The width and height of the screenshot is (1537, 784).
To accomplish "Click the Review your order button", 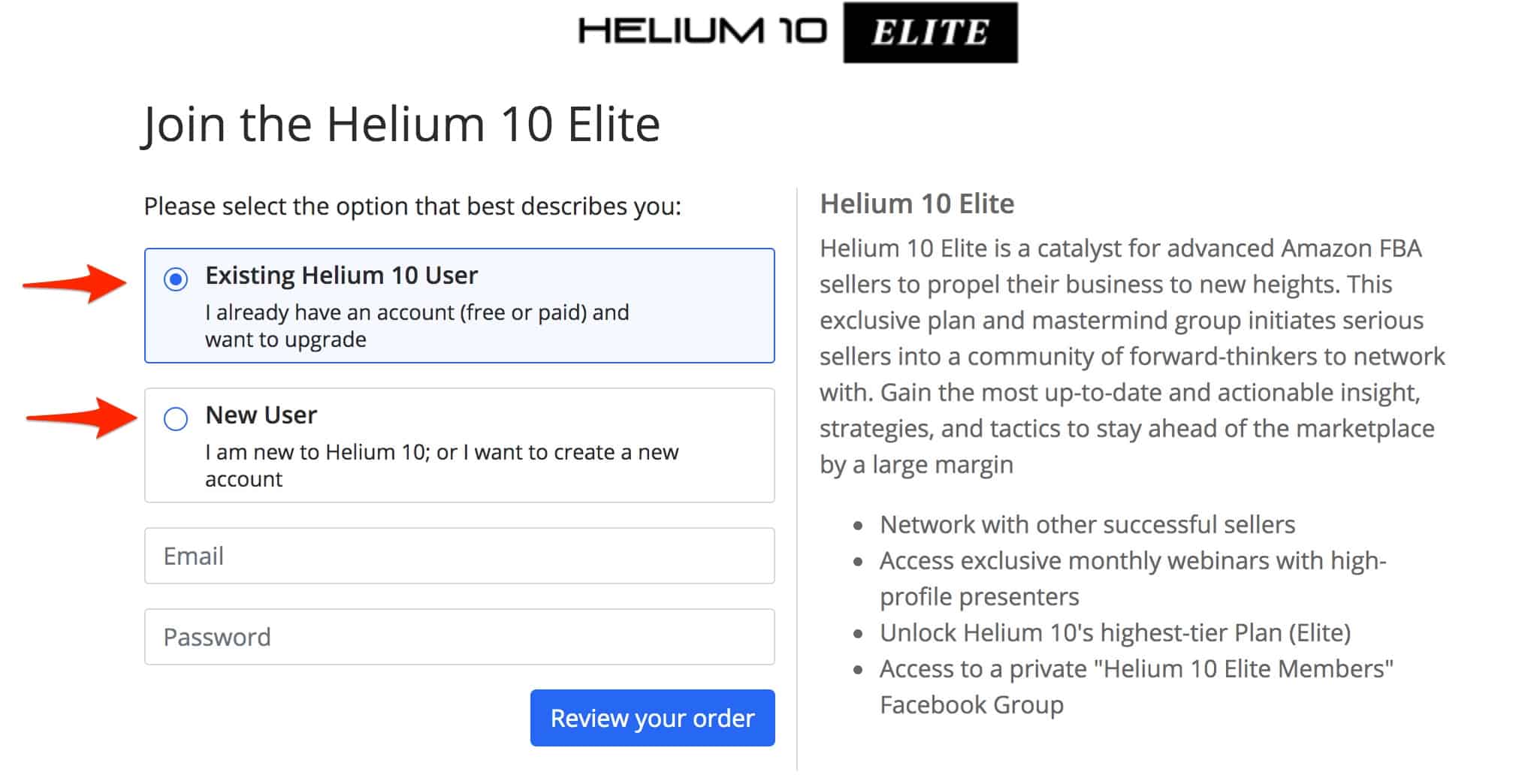I will pos(652,718).
